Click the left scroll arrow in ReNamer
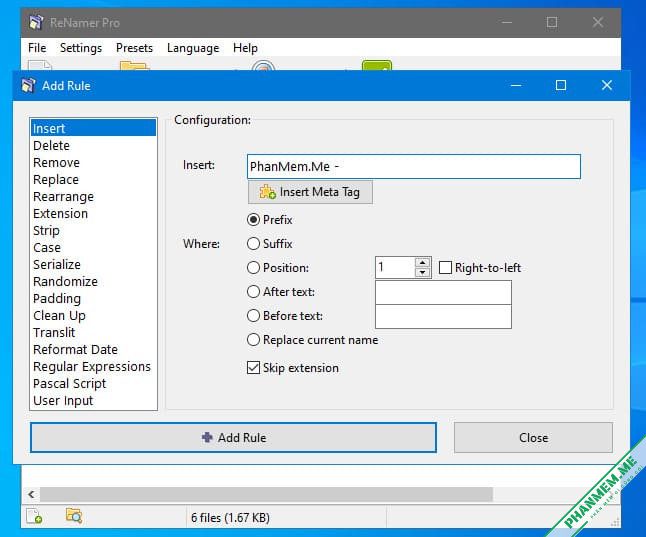 pyautogui.click(x=31, y=494)
